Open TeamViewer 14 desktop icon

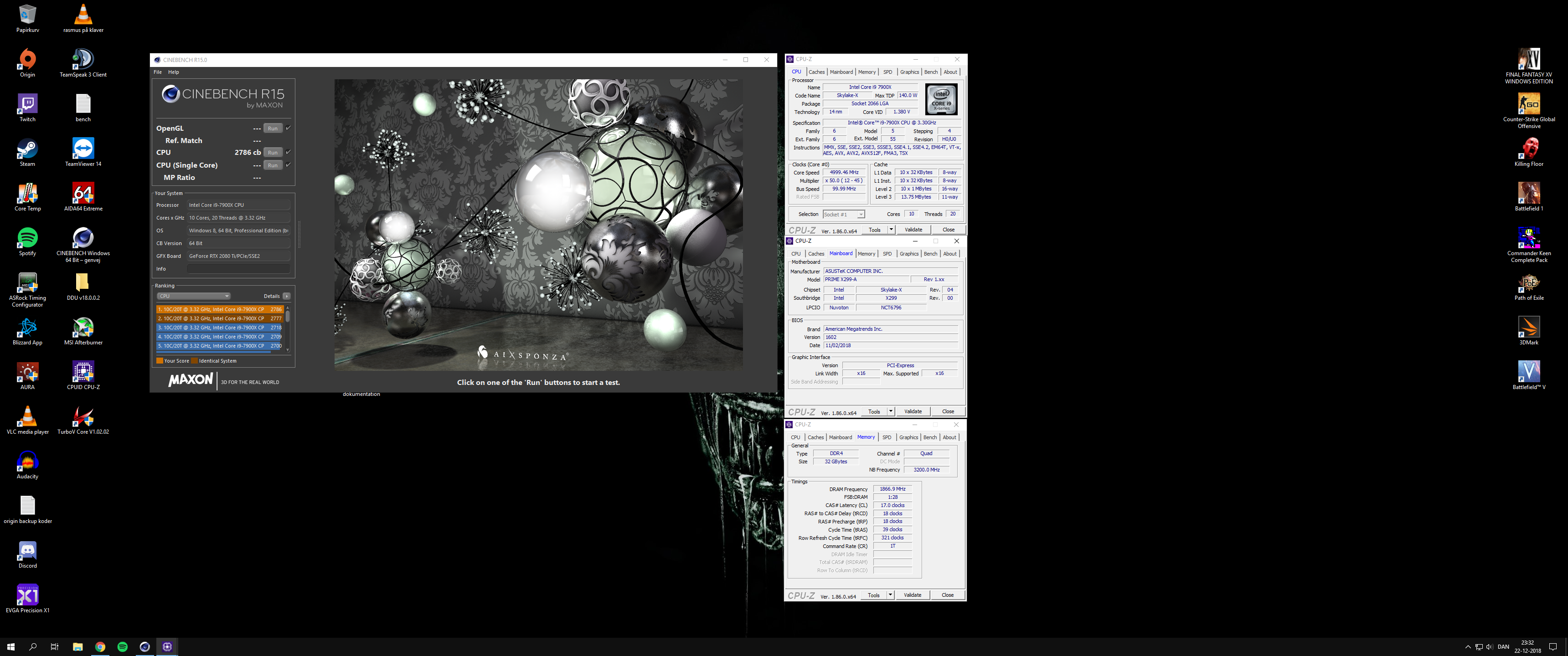[x=83, y=153]
